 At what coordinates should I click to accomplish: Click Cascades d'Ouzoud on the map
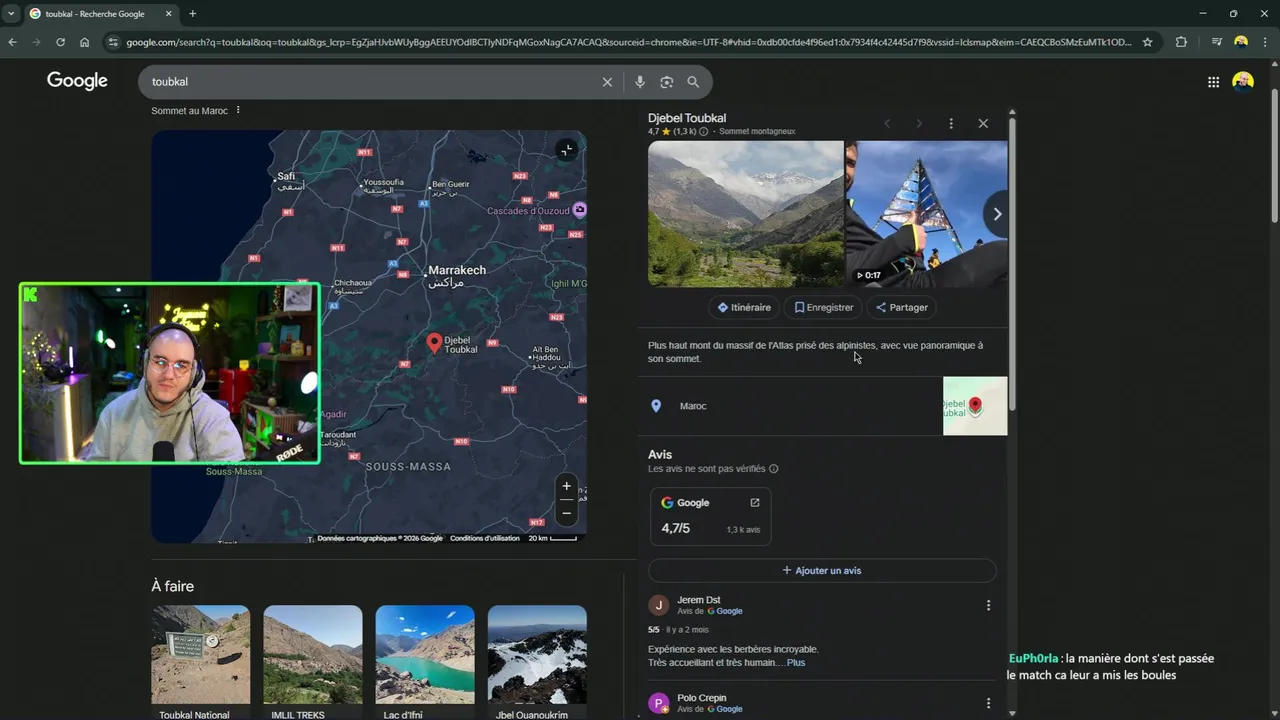coord(529,211)
